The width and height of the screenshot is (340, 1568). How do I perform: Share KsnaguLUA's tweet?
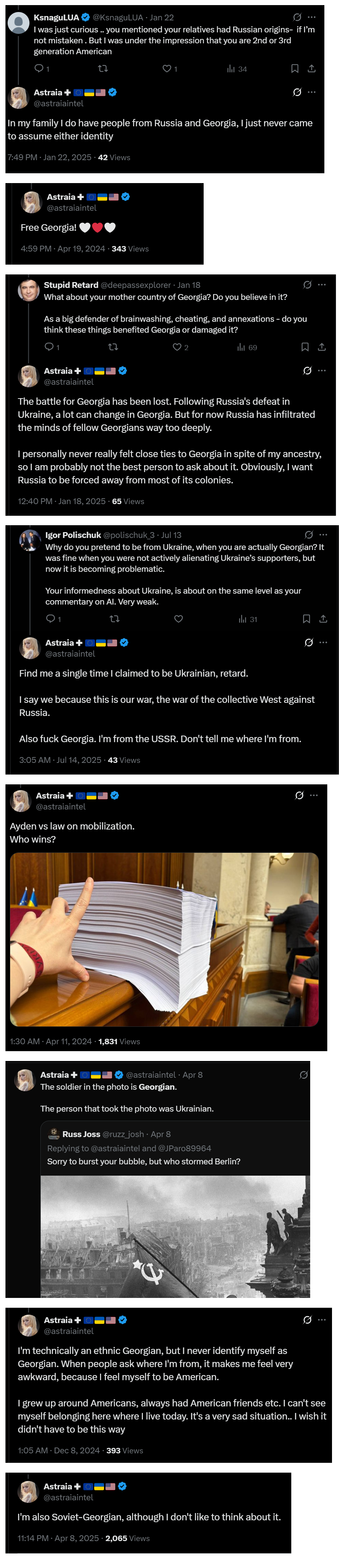(311, 68)
